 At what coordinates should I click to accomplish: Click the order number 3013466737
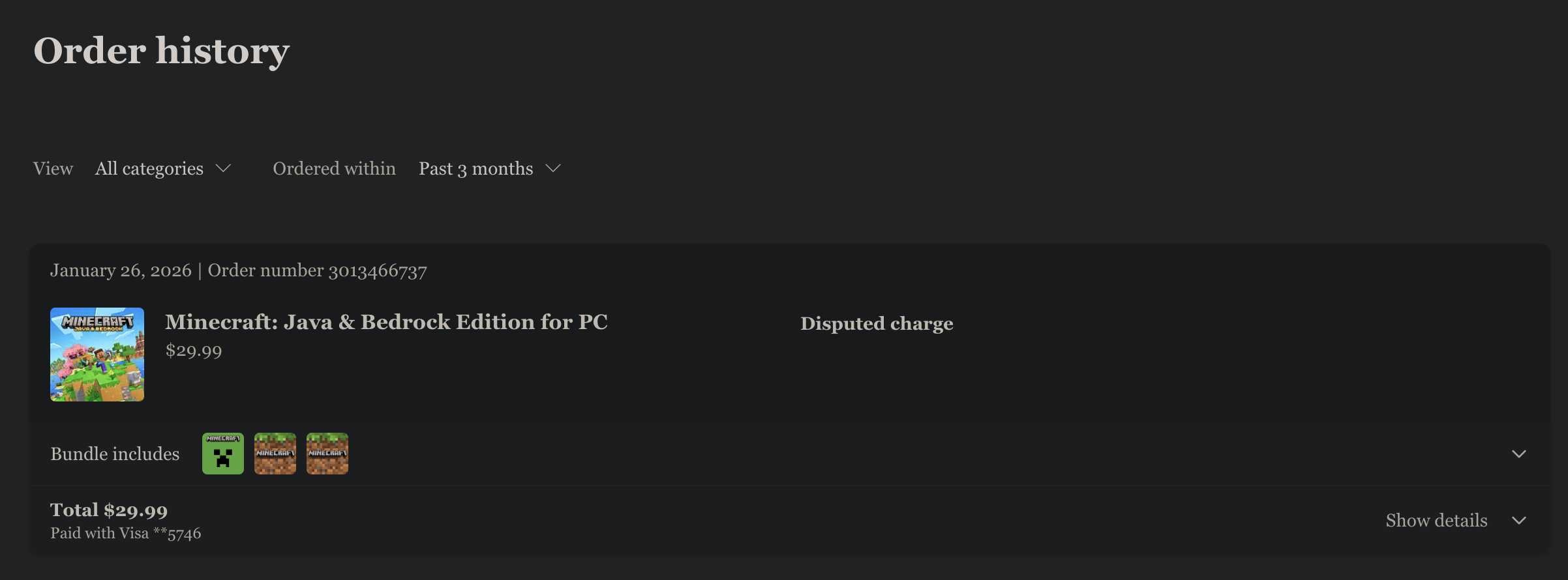coord(378,270)
